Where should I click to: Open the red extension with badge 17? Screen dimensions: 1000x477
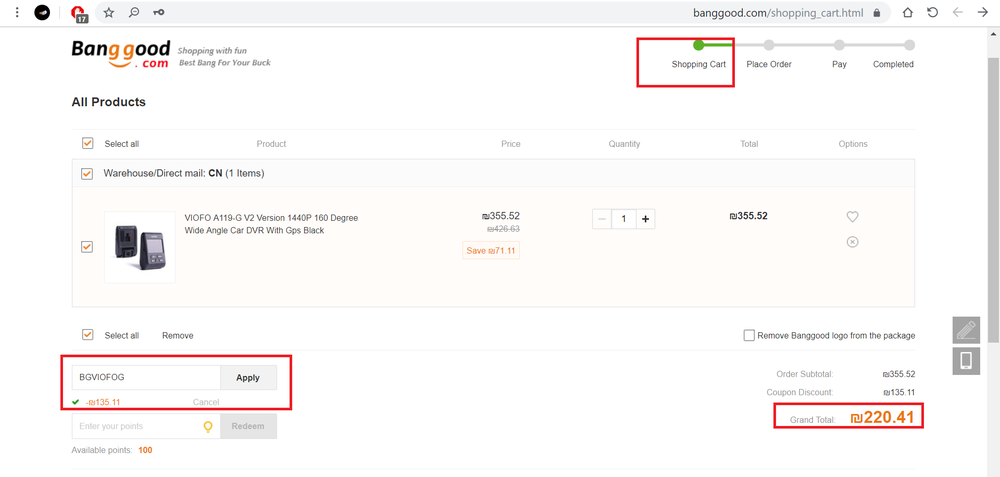pos(79,13)
